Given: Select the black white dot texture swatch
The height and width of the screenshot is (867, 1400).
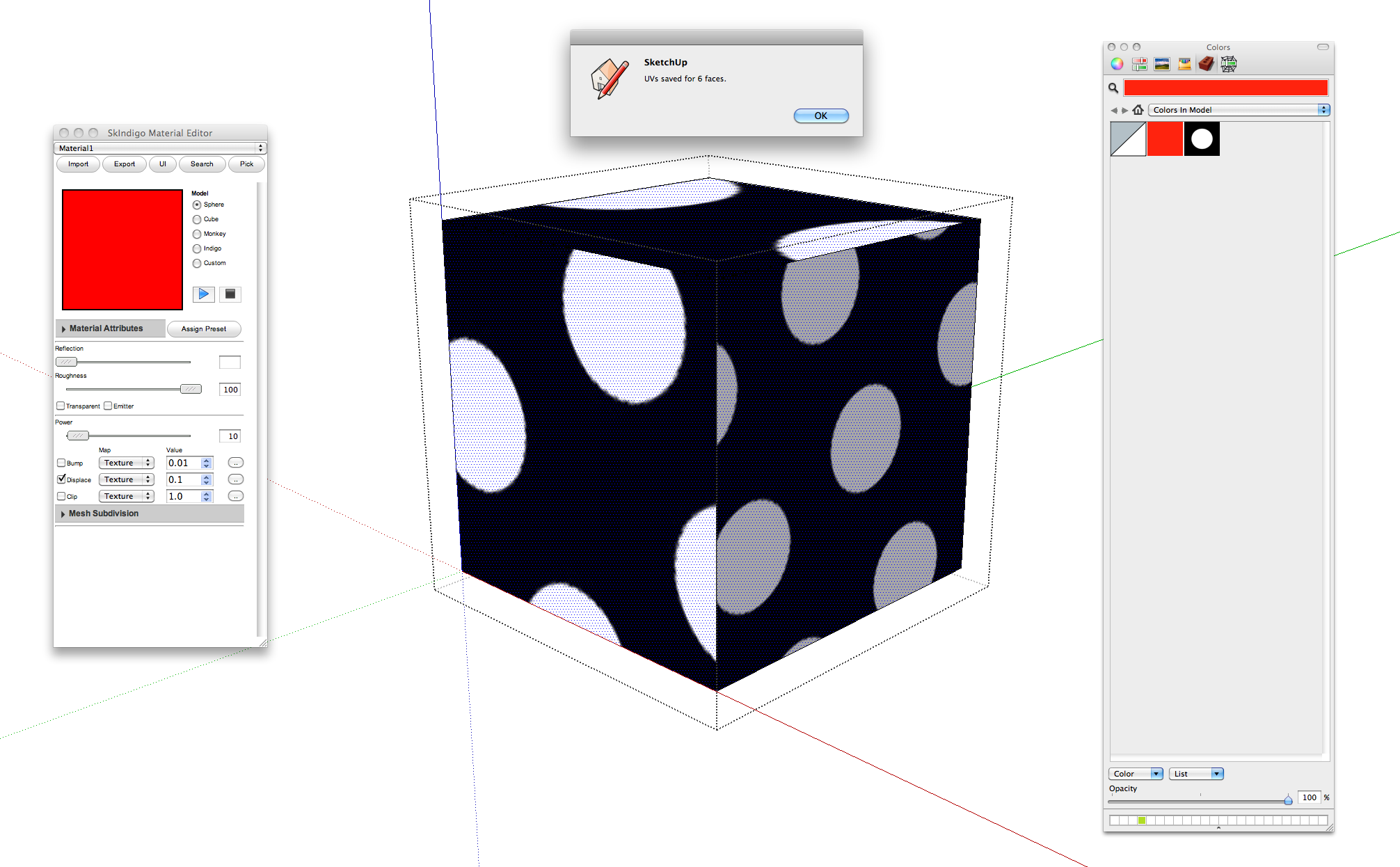Looking at the screenshot, I should [1202, 139].
